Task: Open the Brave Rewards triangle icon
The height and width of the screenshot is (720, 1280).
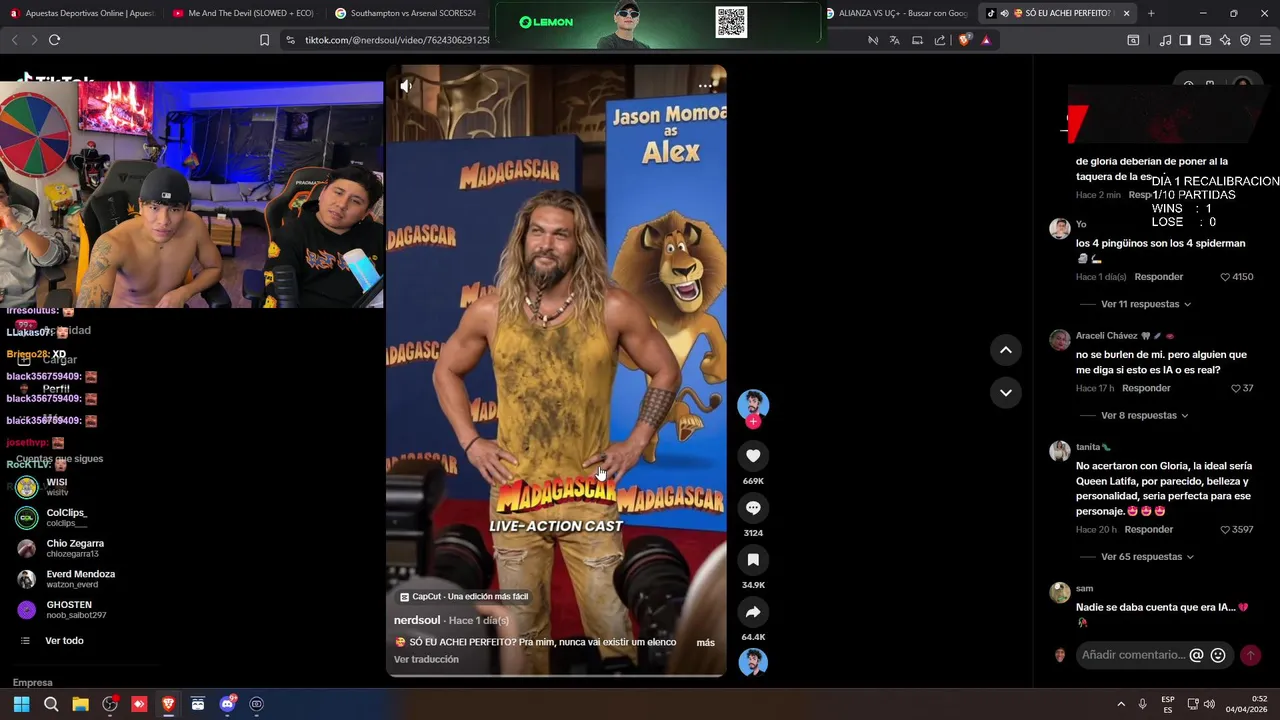Action: tap(986, 40)
